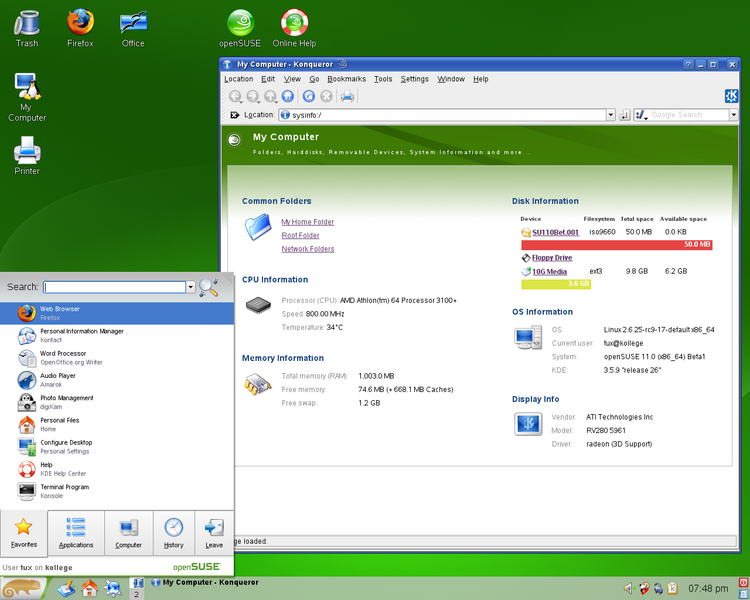Reload the page in Konqueror
The image size is (750, 600).
point(309,96)
